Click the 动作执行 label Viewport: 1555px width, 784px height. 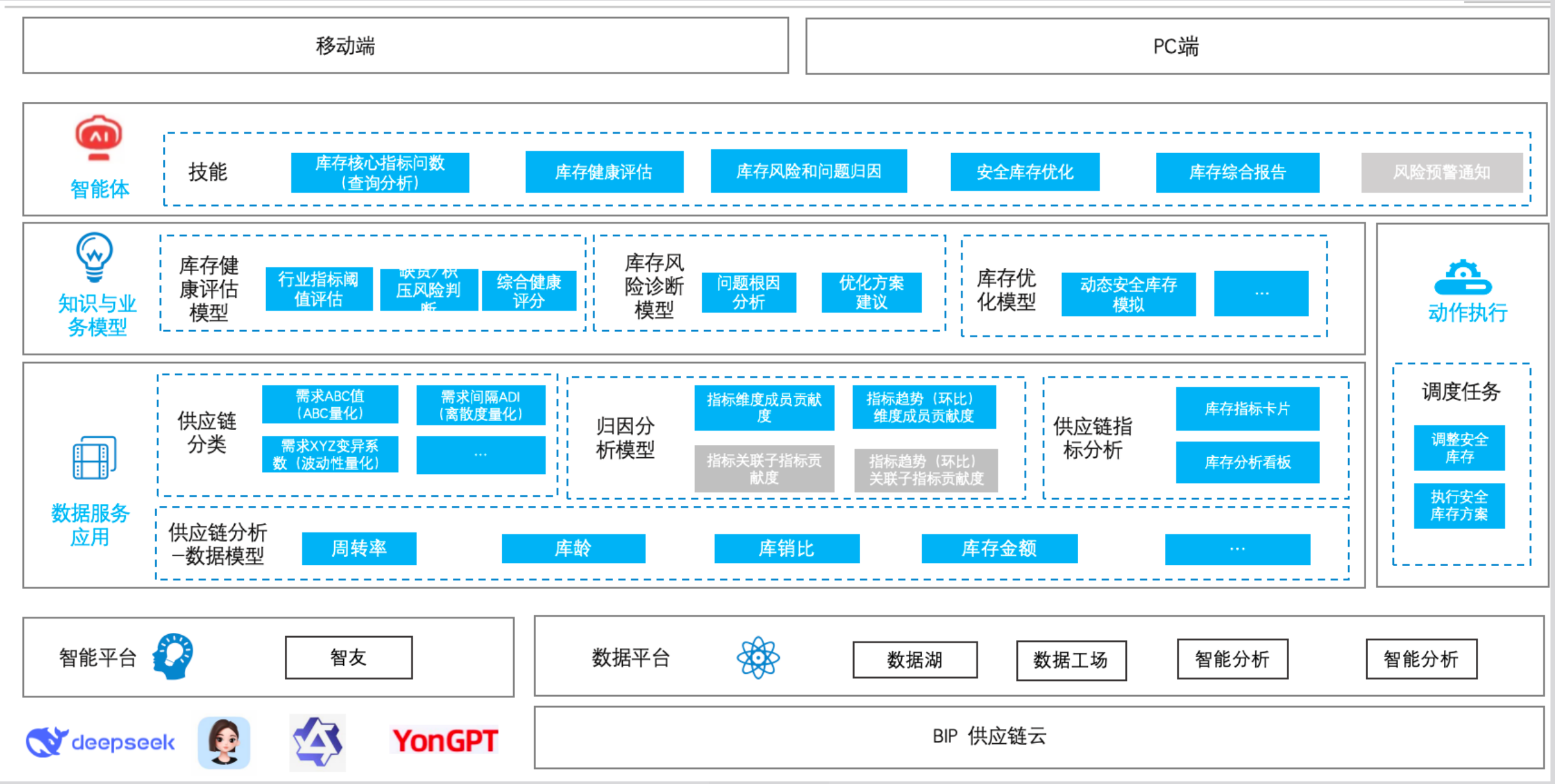(x=1467, y=313)
